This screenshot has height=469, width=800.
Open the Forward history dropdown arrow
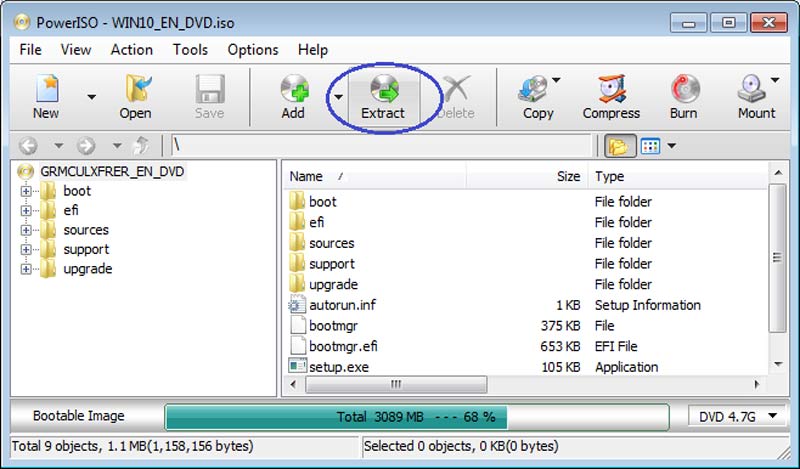[117, 146]
